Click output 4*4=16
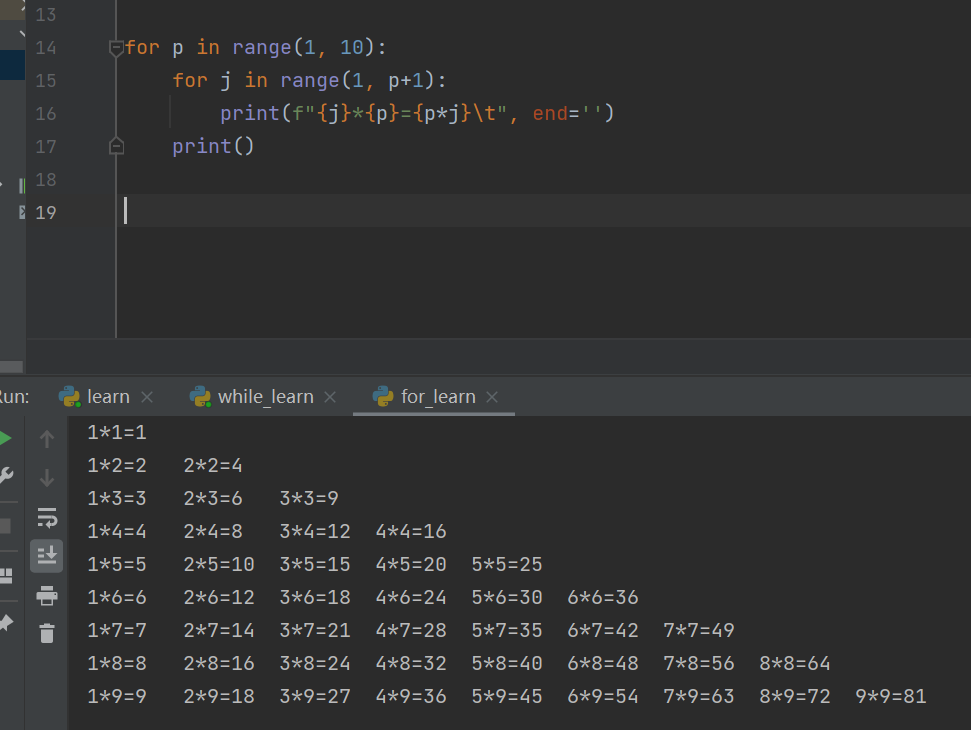Viewport: 971px width, 730px height. [411, 531]
